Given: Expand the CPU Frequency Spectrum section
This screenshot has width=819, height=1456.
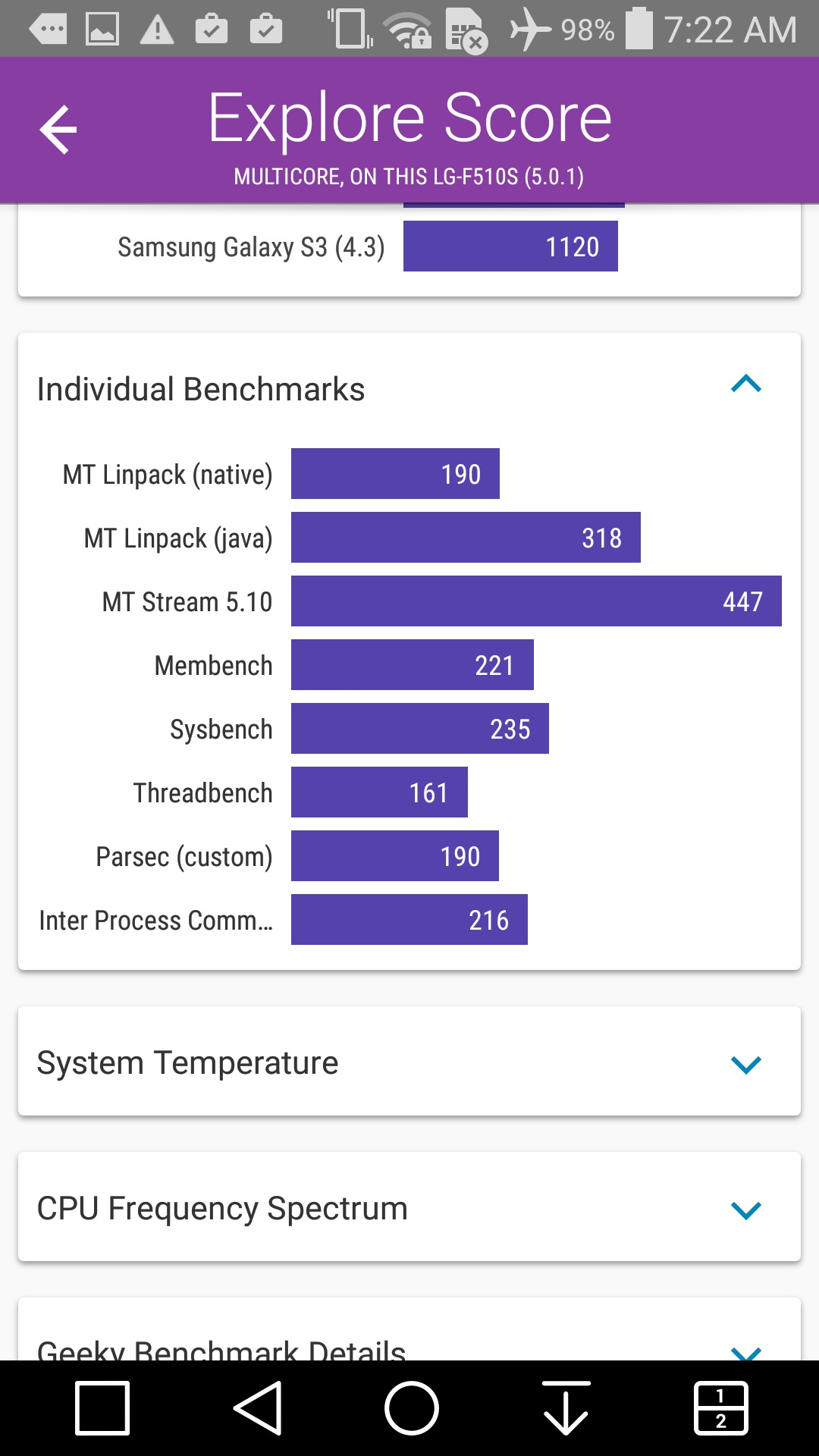Looking at the screenshot, I should [745, 1210].
